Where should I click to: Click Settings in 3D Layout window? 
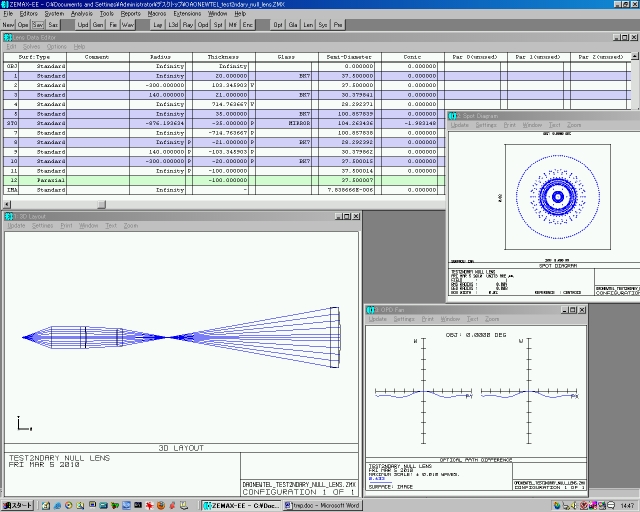pos(42,225)
